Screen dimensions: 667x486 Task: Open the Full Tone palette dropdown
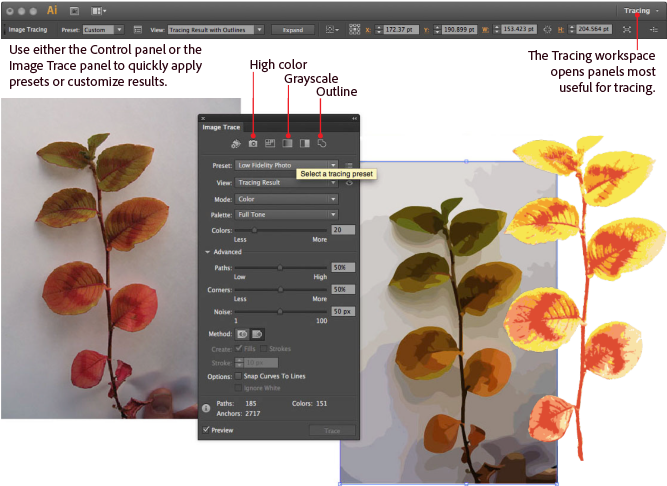click(x=286, y=214)
